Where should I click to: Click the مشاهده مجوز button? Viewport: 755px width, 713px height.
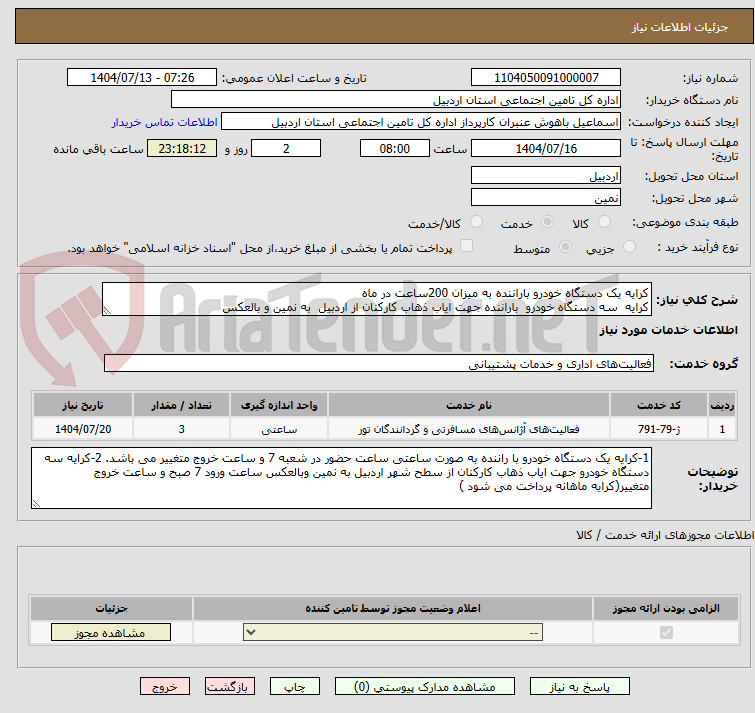click(x=111, y=632)
